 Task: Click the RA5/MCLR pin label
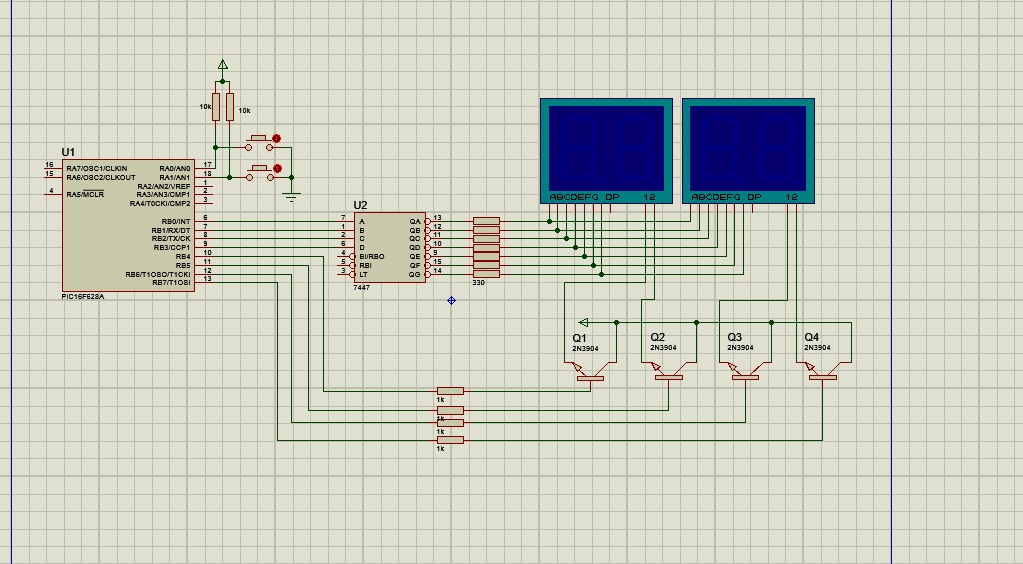coord(85,194)
